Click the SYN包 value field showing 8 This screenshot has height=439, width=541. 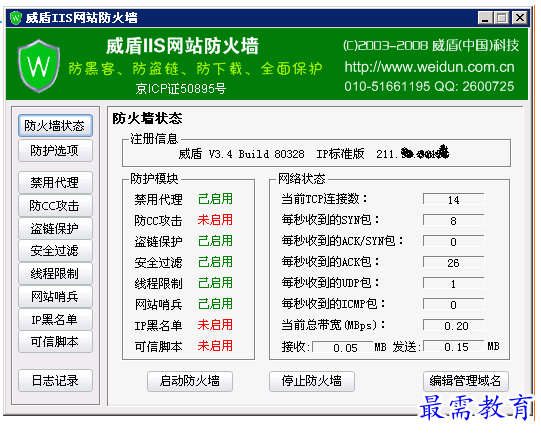(x=454, y=221)
